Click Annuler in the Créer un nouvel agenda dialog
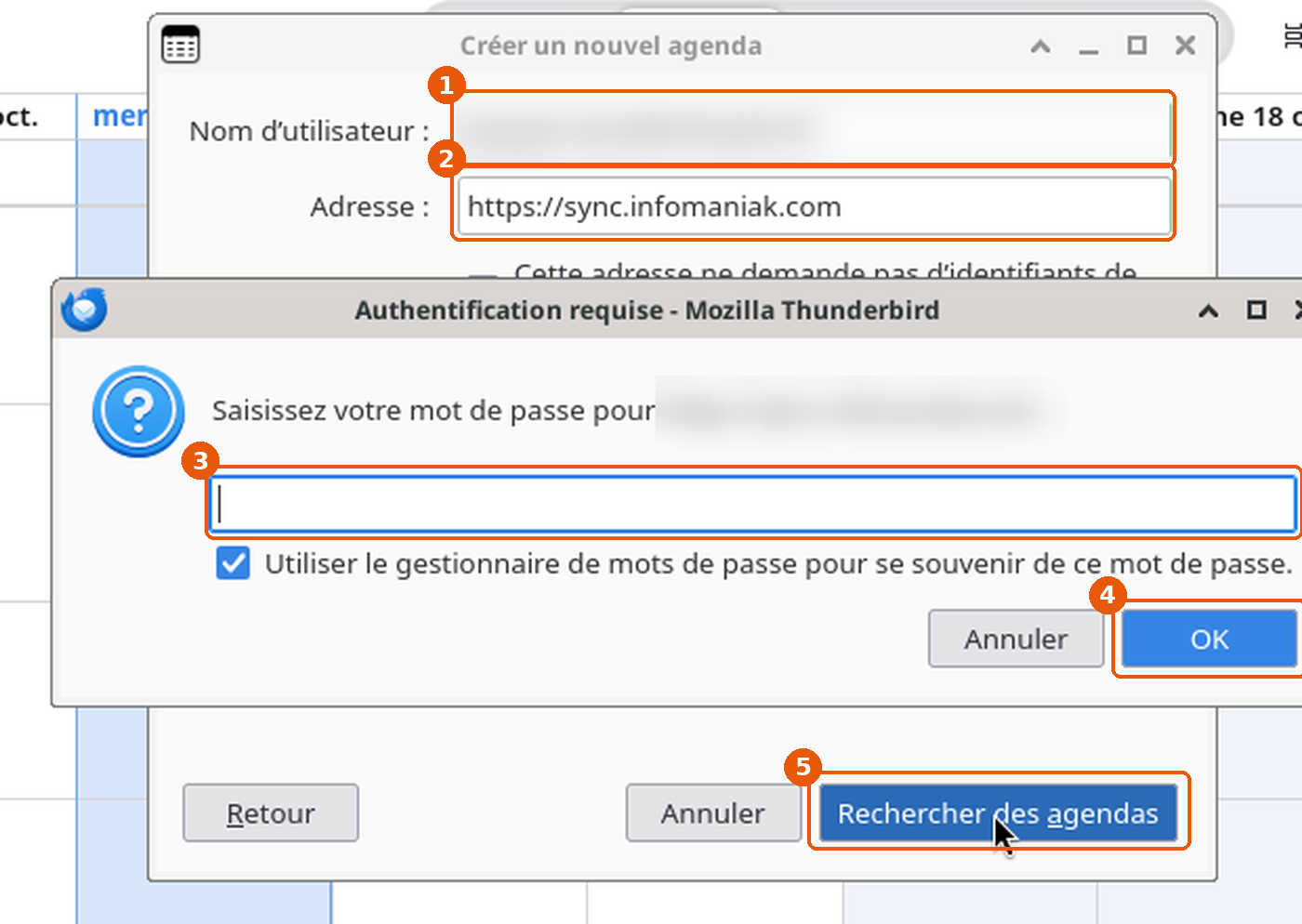 (713, 812)
